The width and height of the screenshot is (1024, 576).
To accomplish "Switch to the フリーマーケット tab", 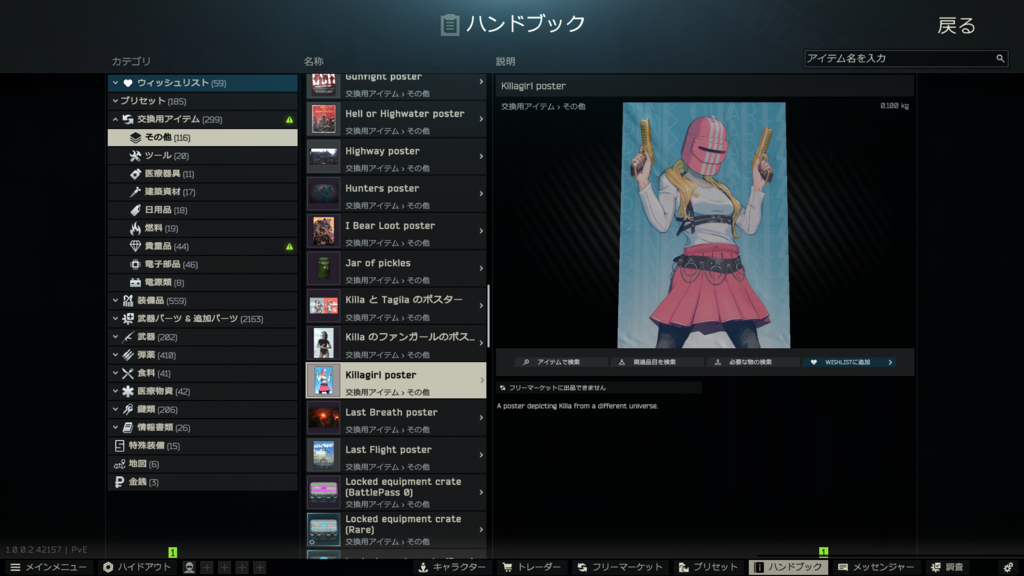I will (x=619, y=567).
